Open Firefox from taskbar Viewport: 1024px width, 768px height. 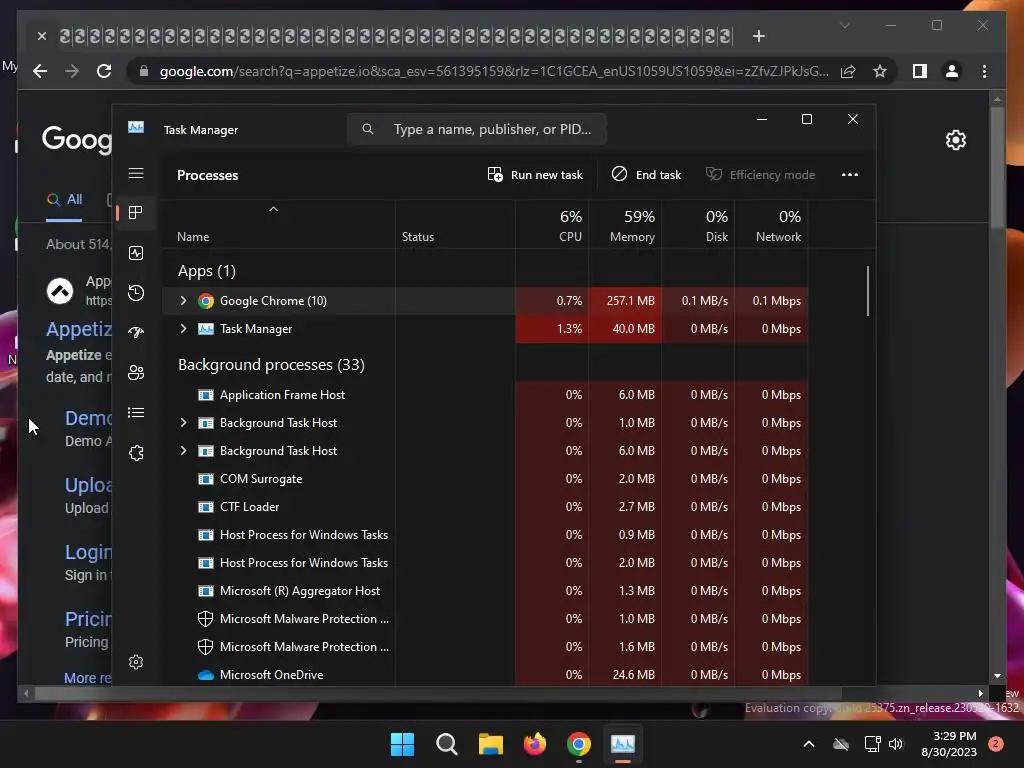[535, 744]
